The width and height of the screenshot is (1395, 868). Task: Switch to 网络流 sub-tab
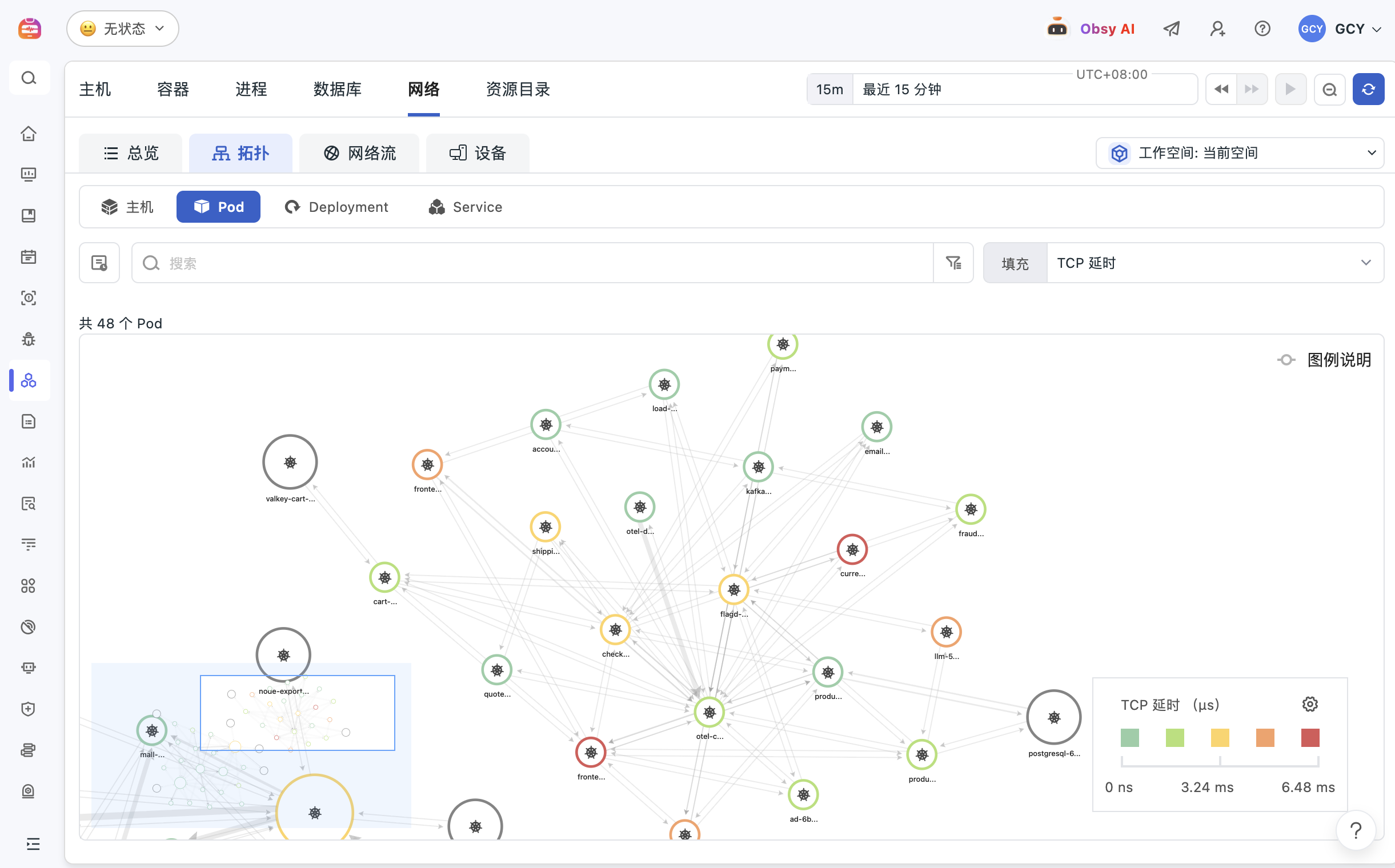(359, 152)
